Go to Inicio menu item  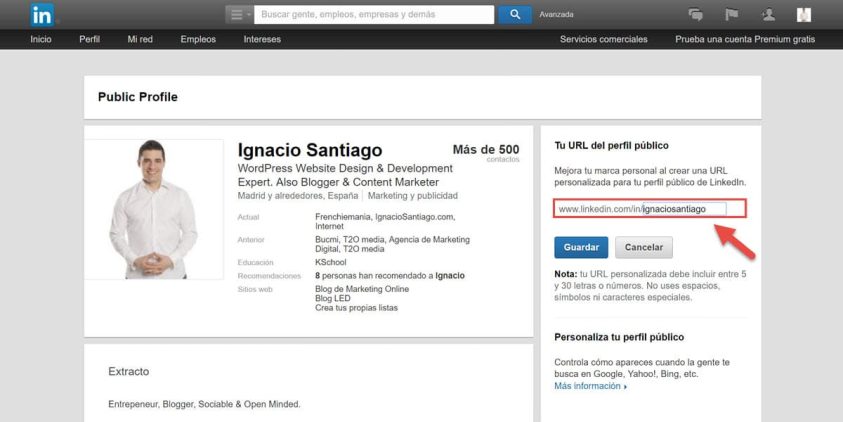point(41,39)
